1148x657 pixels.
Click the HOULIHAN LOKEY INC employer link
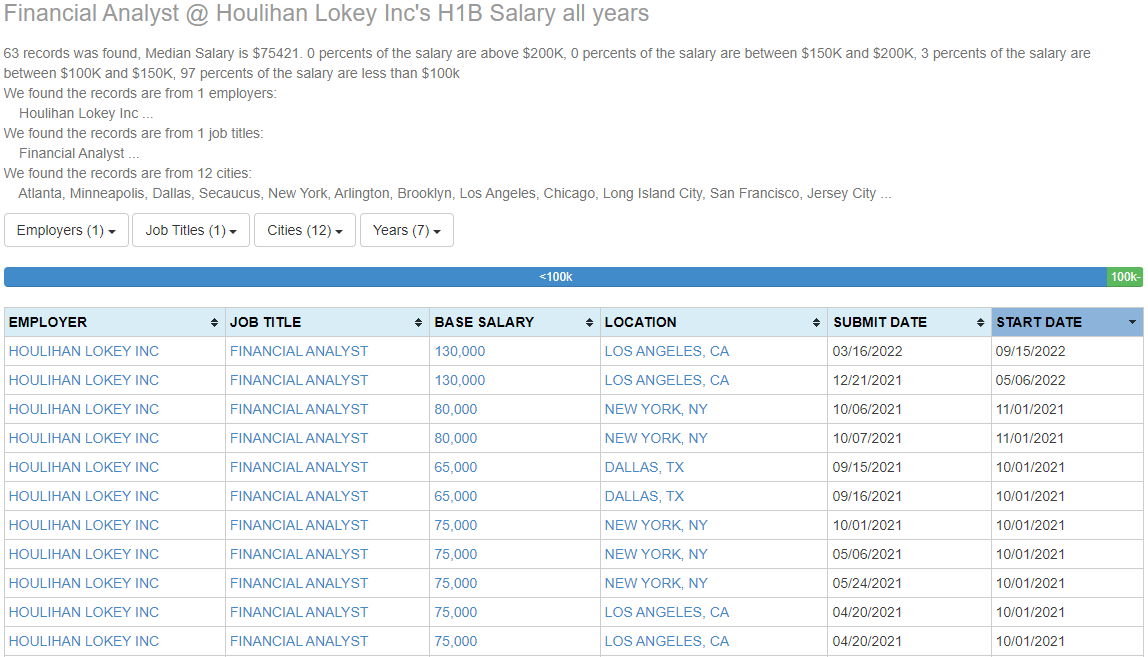pyautogui.click(x=83, y=351)
